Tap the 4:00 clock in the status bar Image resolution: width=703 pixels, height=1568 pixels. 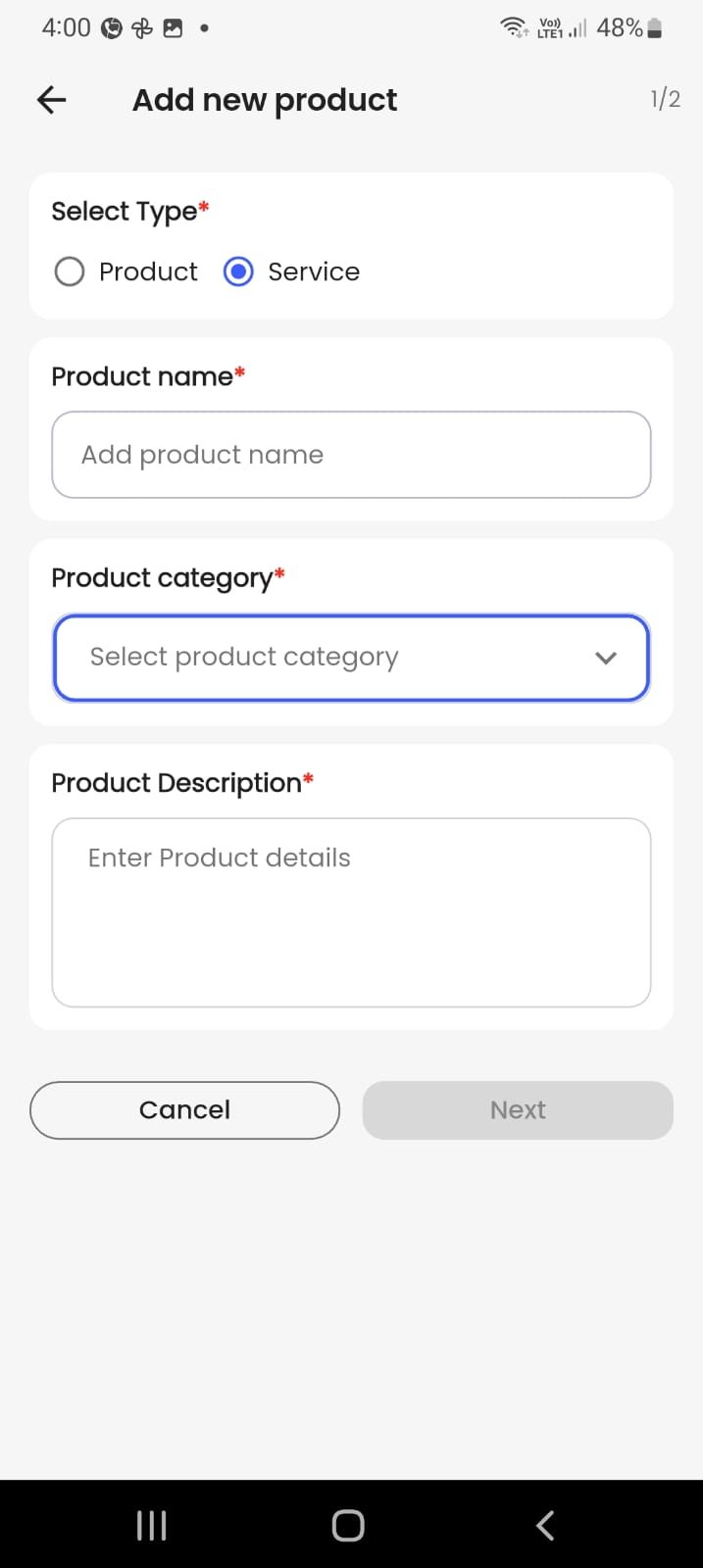coord(66,27)
